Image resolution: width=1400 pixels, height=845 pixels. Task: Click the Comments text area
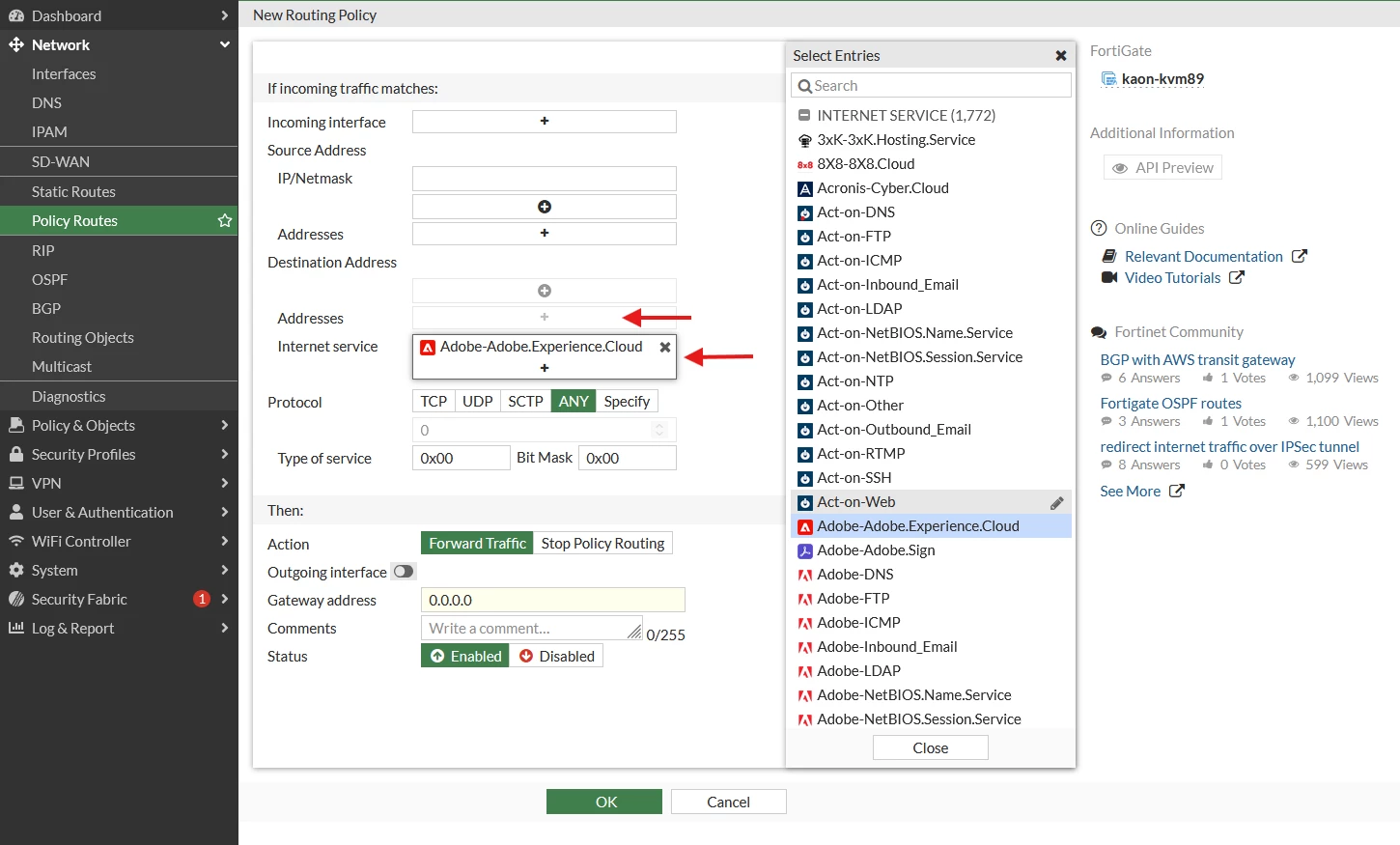click(x=532, y=628)
